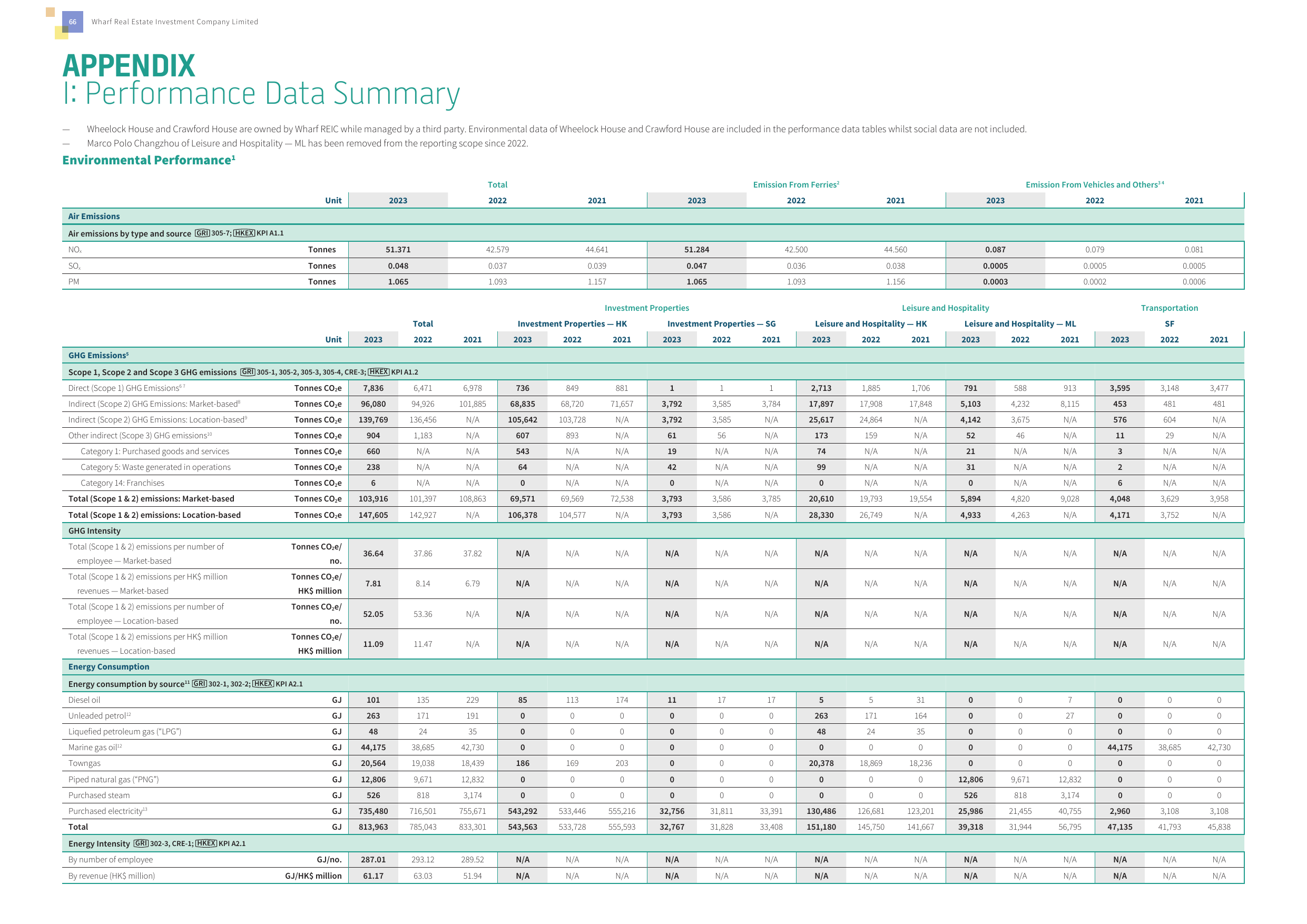Select energy intensity by employee value 287.01

pyautogui.click(x=373, y=860)
